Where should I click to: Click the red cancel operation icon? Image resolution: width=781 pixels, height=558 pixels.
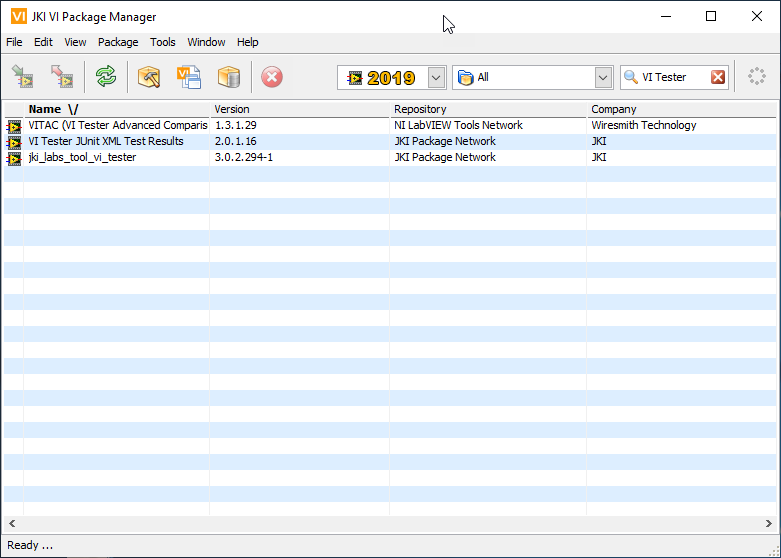(x=272, y=77)
